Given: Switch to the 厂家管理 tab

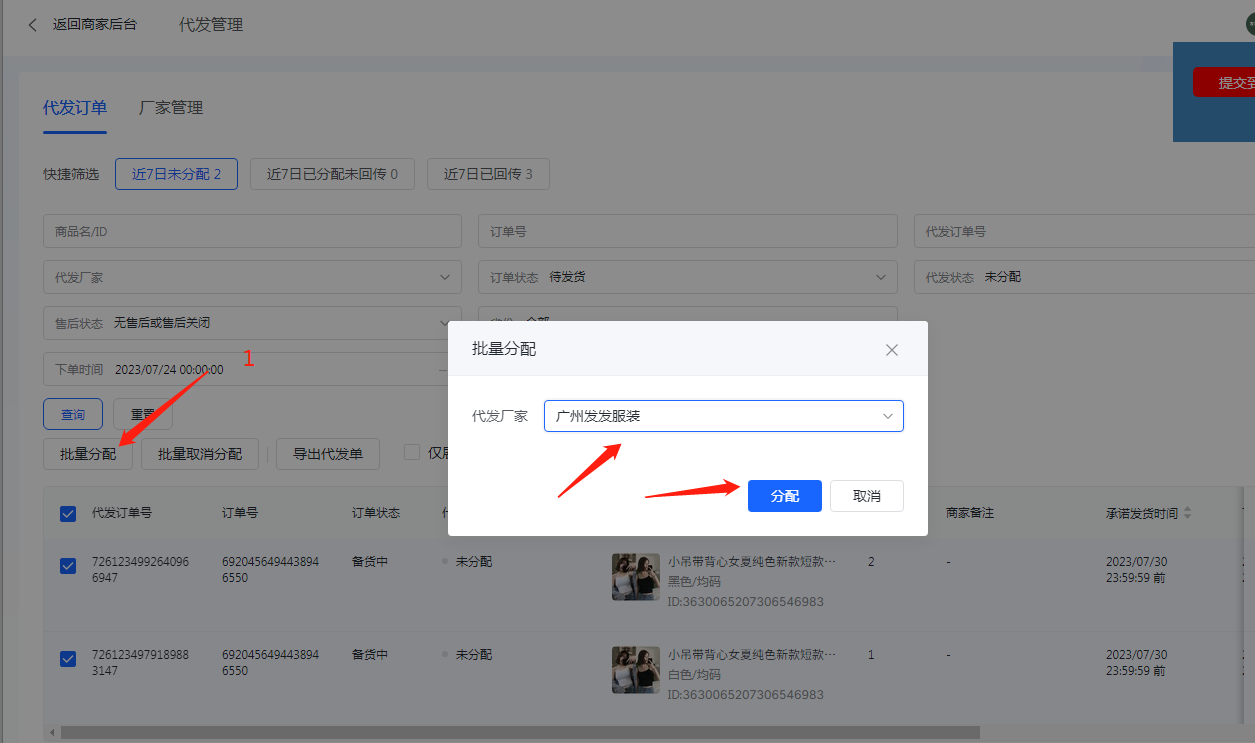Looking at the screenshot, I should 171,108.
